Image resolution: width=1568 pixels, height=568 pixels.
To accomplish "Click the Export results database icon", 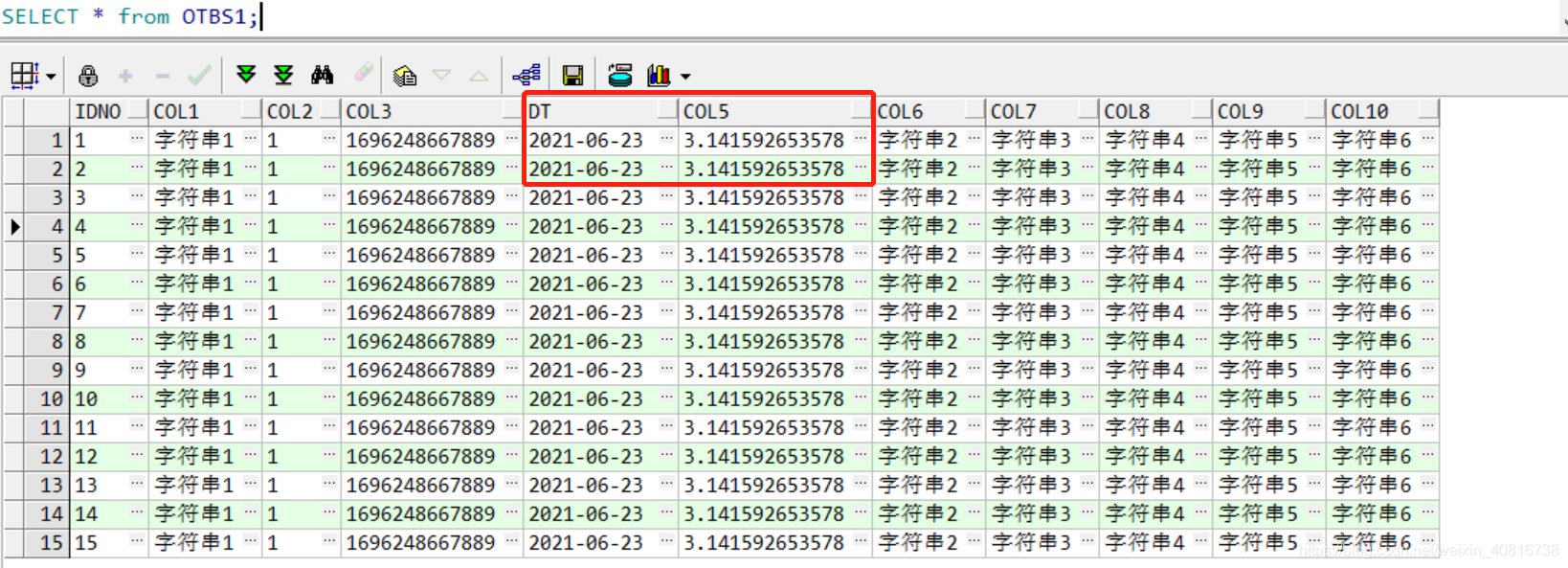I will (620, 75).
